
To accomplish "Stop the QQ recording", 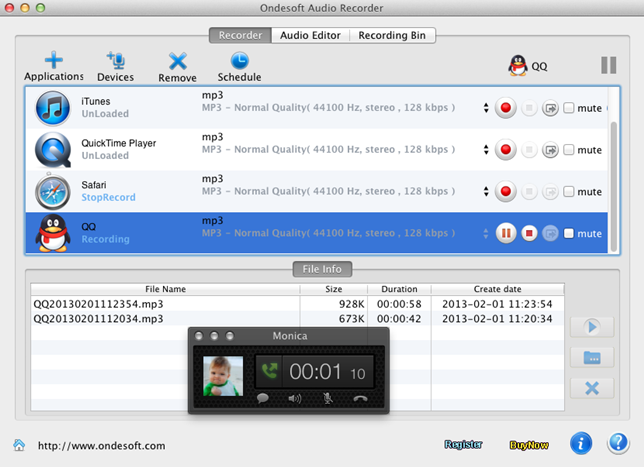I will pos(529,233).
